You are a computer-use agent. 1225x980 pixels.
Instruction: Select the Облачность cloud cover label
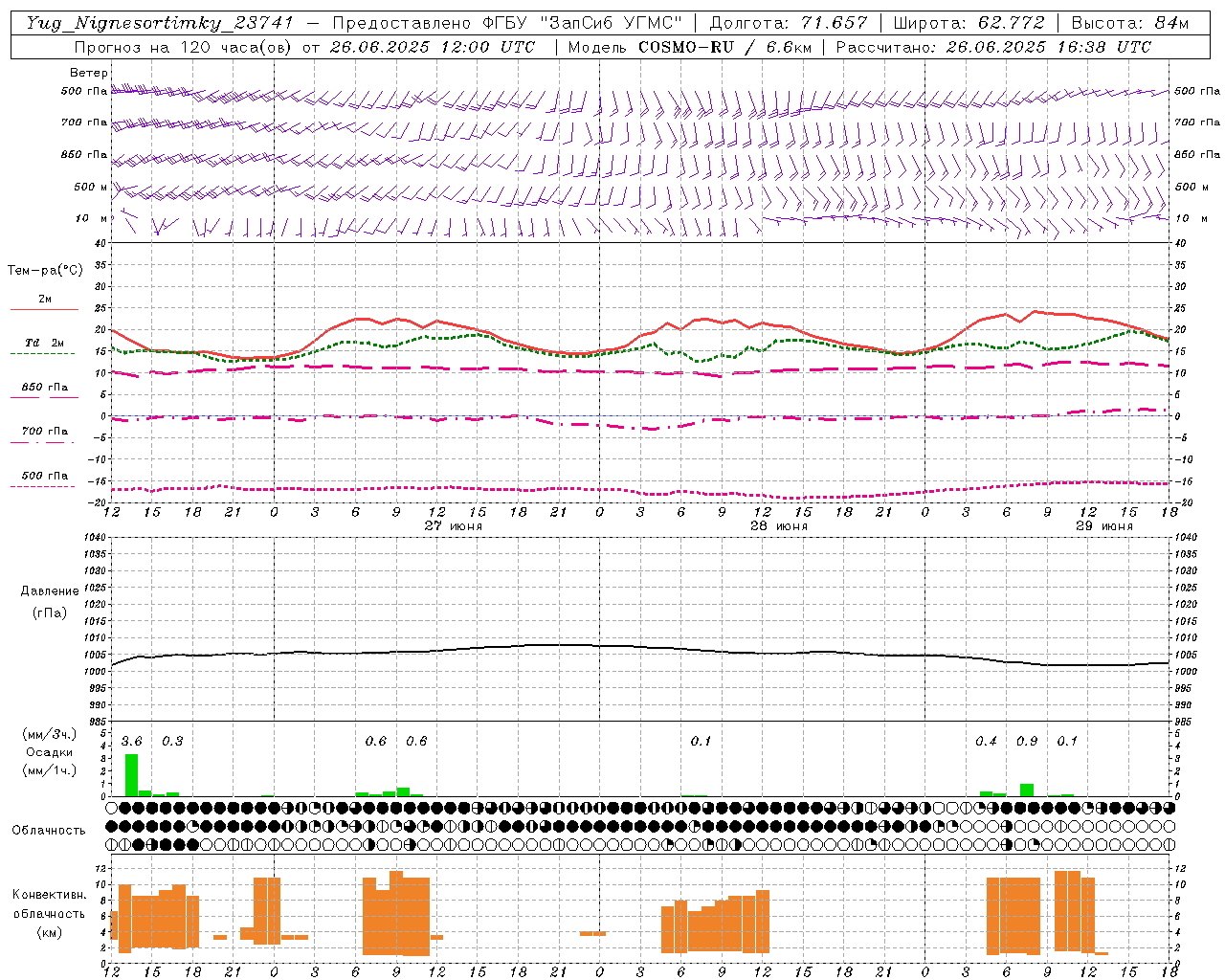coord(49,831)
